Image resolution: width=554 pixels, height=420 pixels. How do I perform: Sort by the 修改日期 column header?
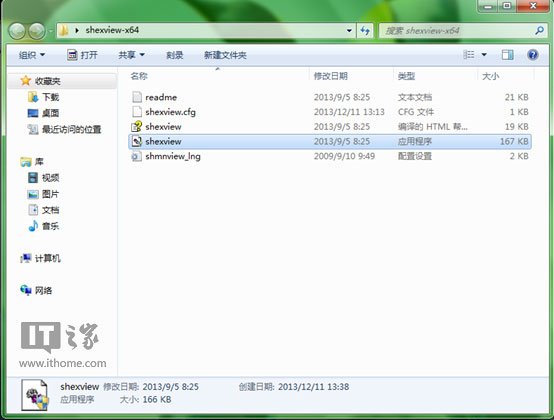[331, 76]
